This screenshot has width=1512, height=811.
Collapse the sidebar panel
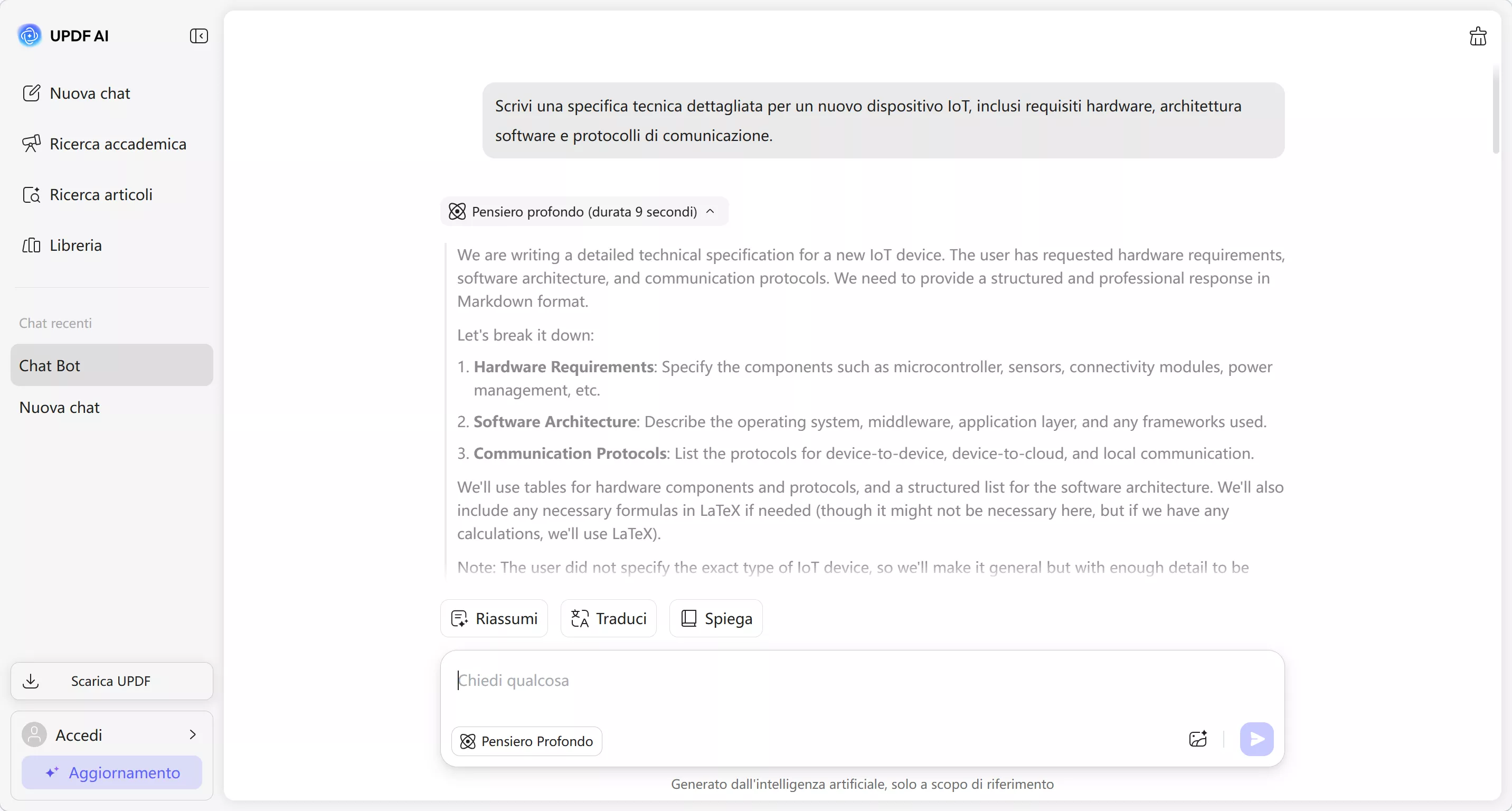[x=199, y=36]
